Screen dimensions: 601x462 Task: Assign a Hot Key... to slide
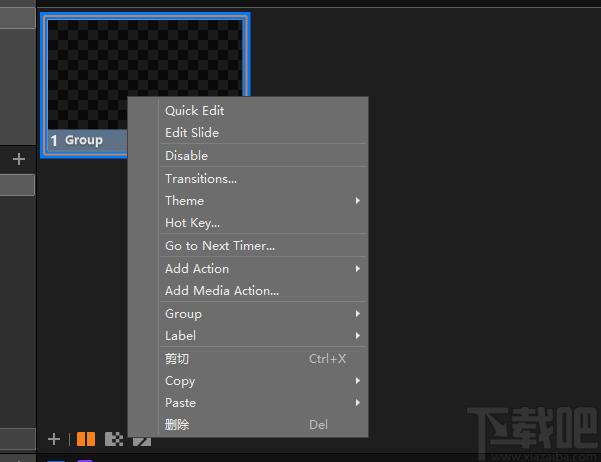pyautogui.click(x=192, y=223)
